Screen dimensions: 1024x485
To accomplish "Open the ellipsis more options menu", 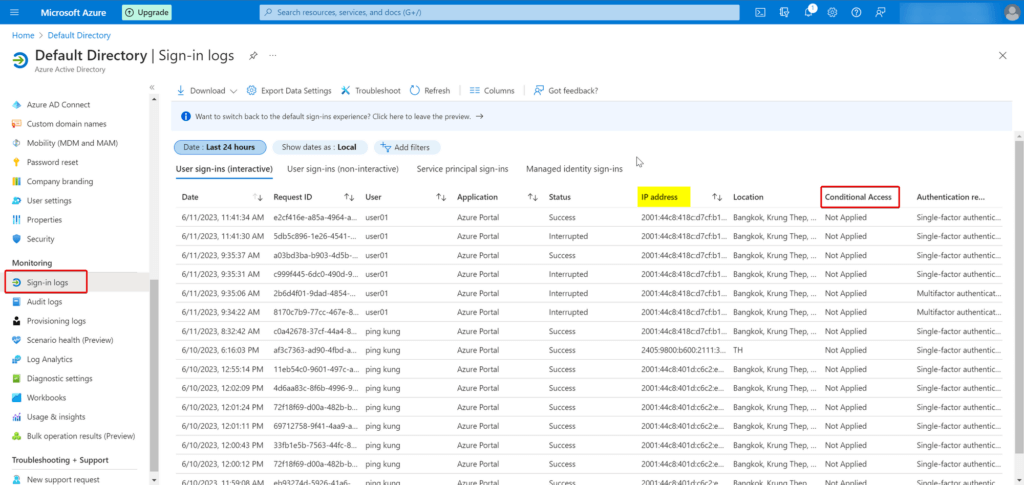I will click(272, 55).
